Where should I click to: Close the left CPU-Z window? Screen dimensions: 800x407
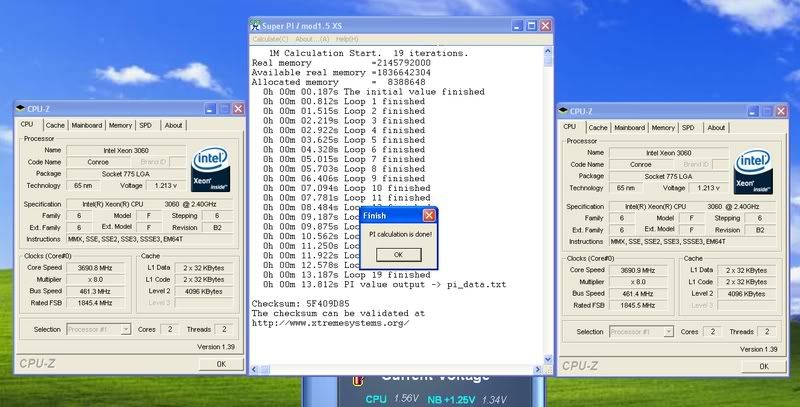[238, 109]
